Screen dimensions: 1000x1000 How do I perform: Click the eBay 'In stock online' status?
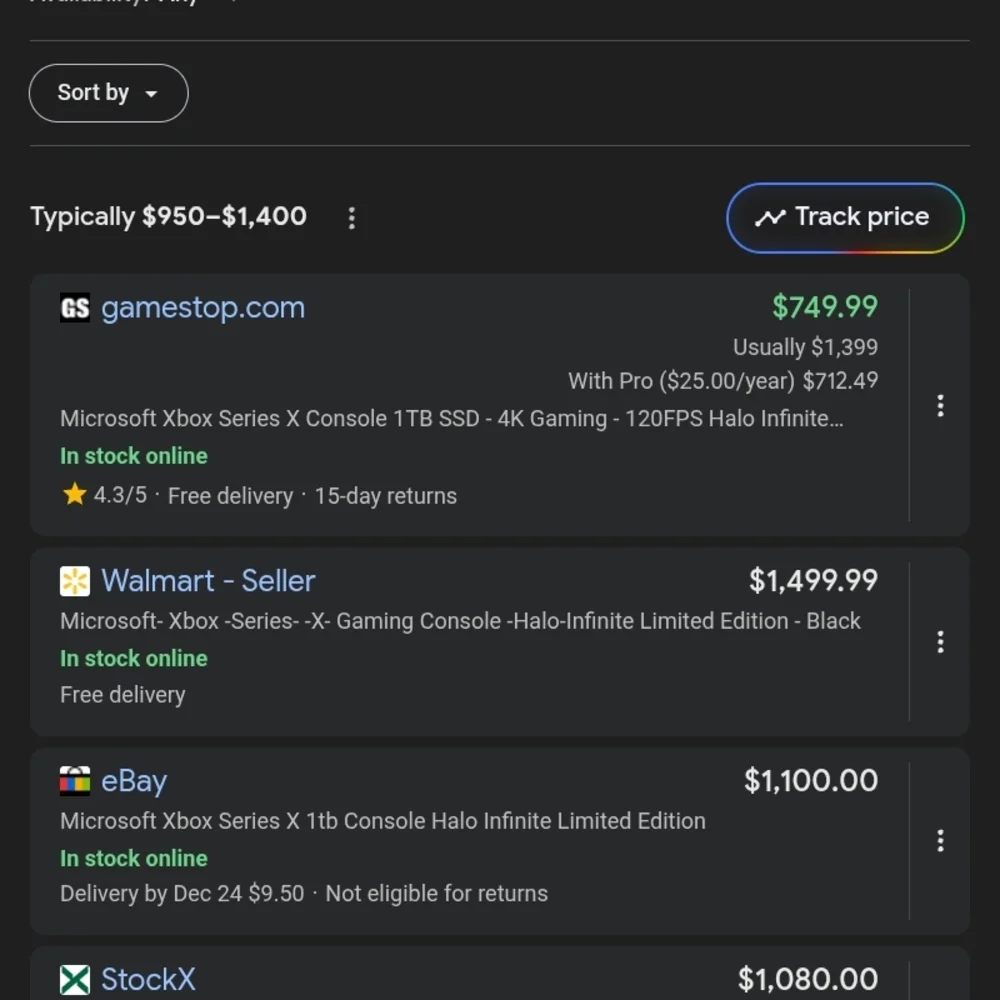pos(134,858)
